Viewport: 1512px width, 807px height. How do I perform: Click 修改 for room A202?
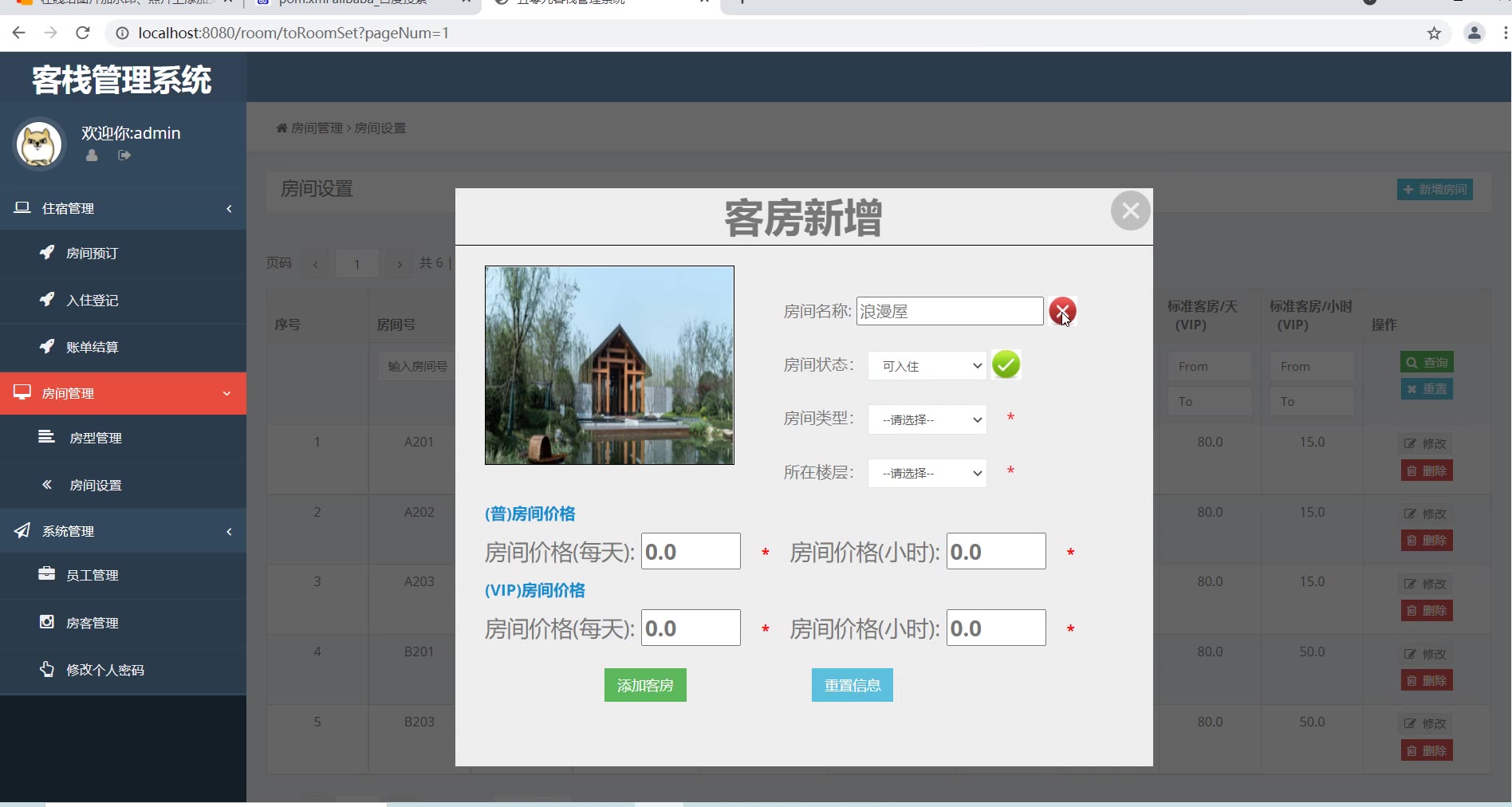pos(1426,514)
